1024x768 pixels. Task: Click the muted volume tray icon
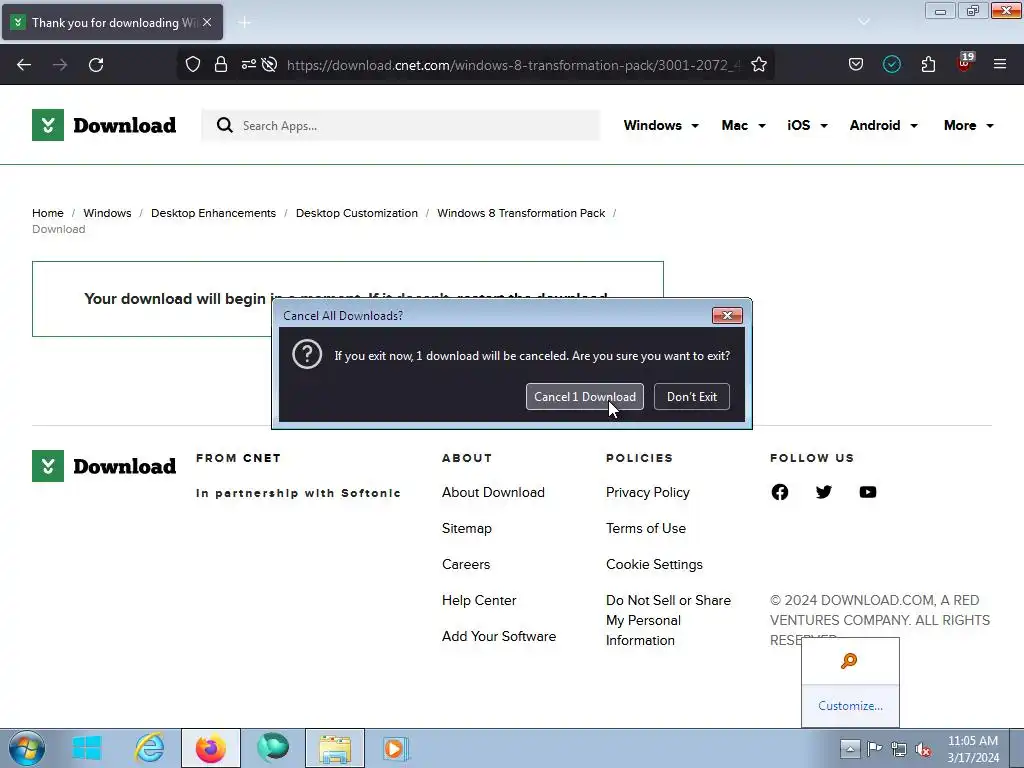click(923, 749)
